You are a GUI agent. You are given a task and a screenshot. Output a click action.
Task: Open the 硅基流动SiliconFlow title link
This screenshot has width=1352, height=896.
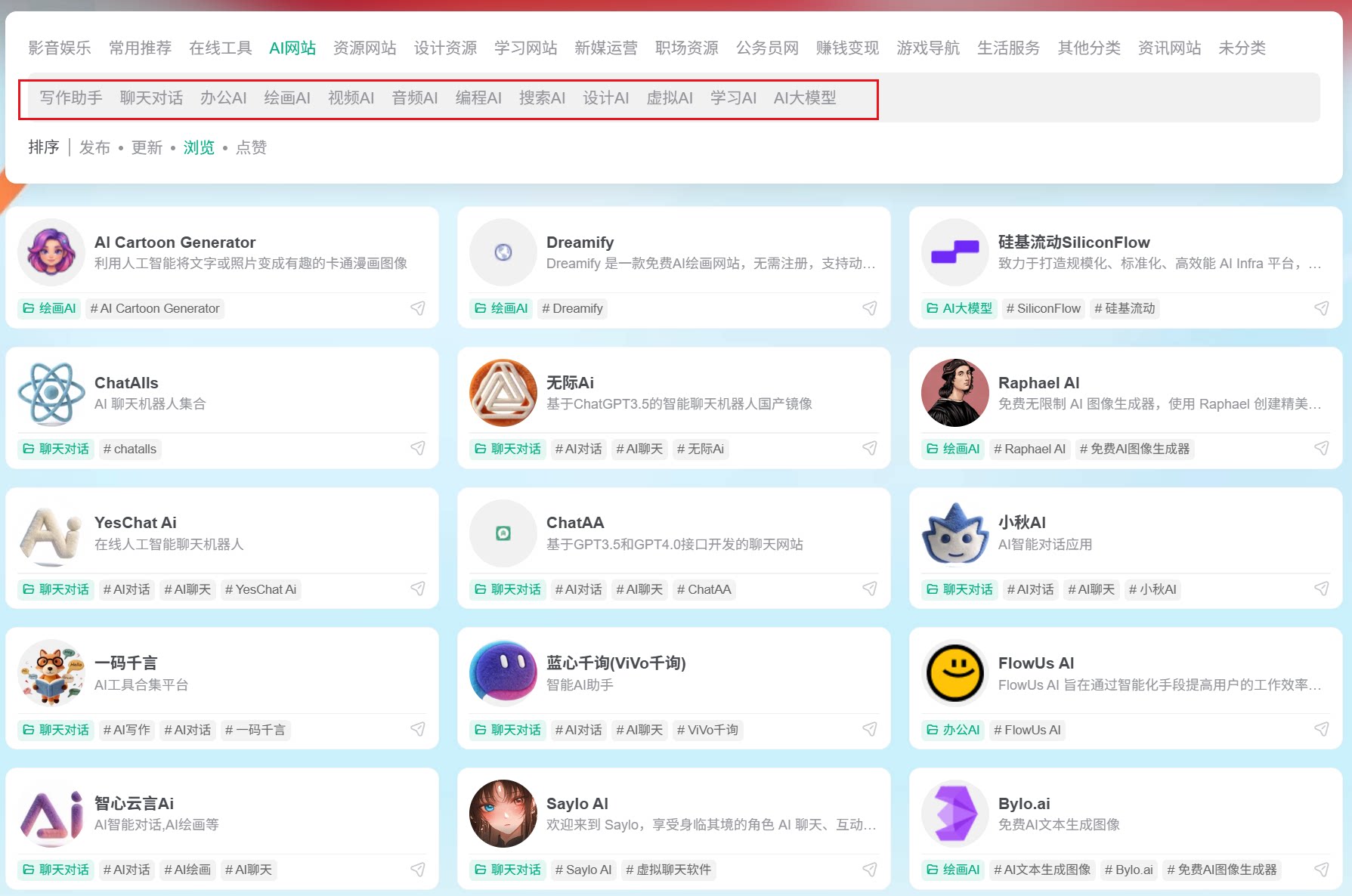tap(1074, 243)
